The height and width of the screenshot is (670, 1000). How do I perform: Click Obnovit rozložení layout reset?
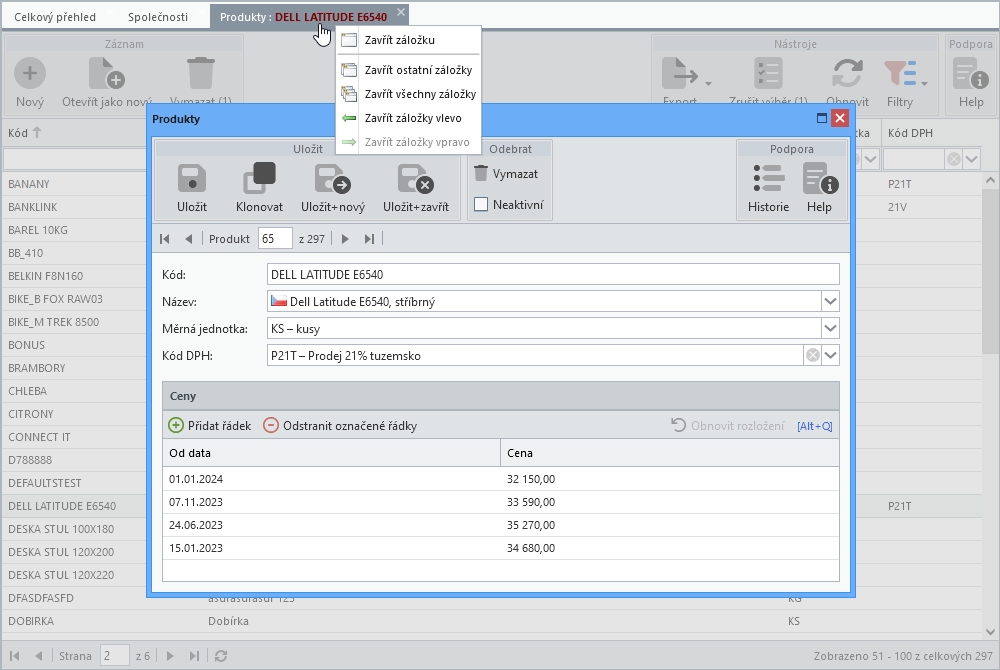(728, 426)
